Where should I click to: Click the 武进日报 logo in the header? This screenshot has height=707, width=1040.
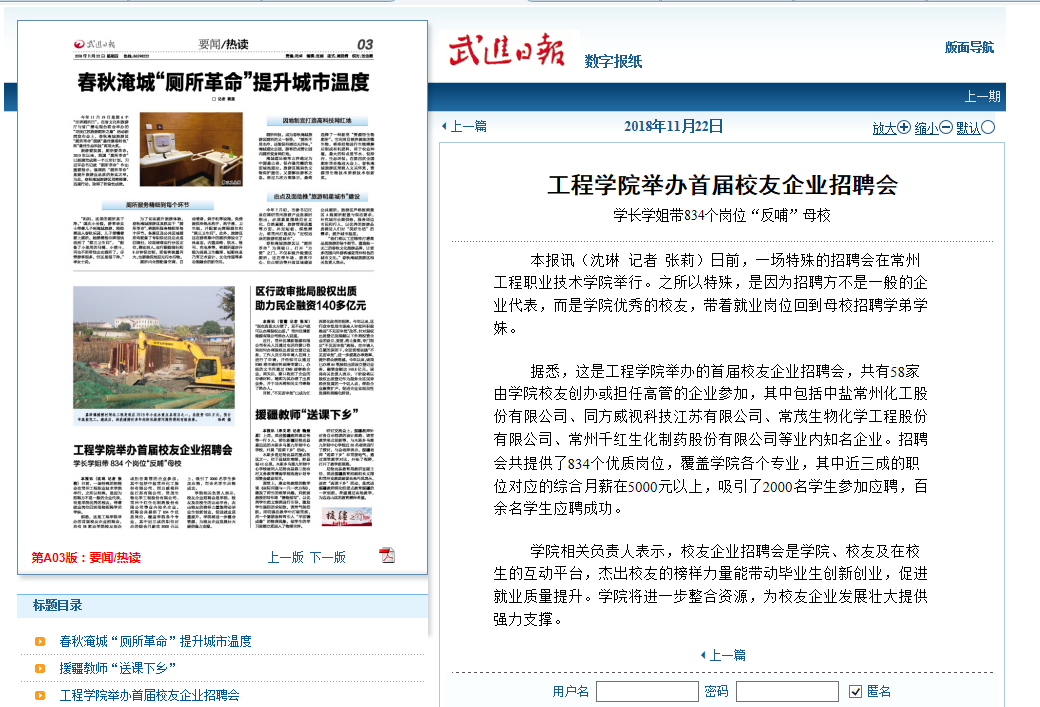pyautogui.click(x=507, y=51)
